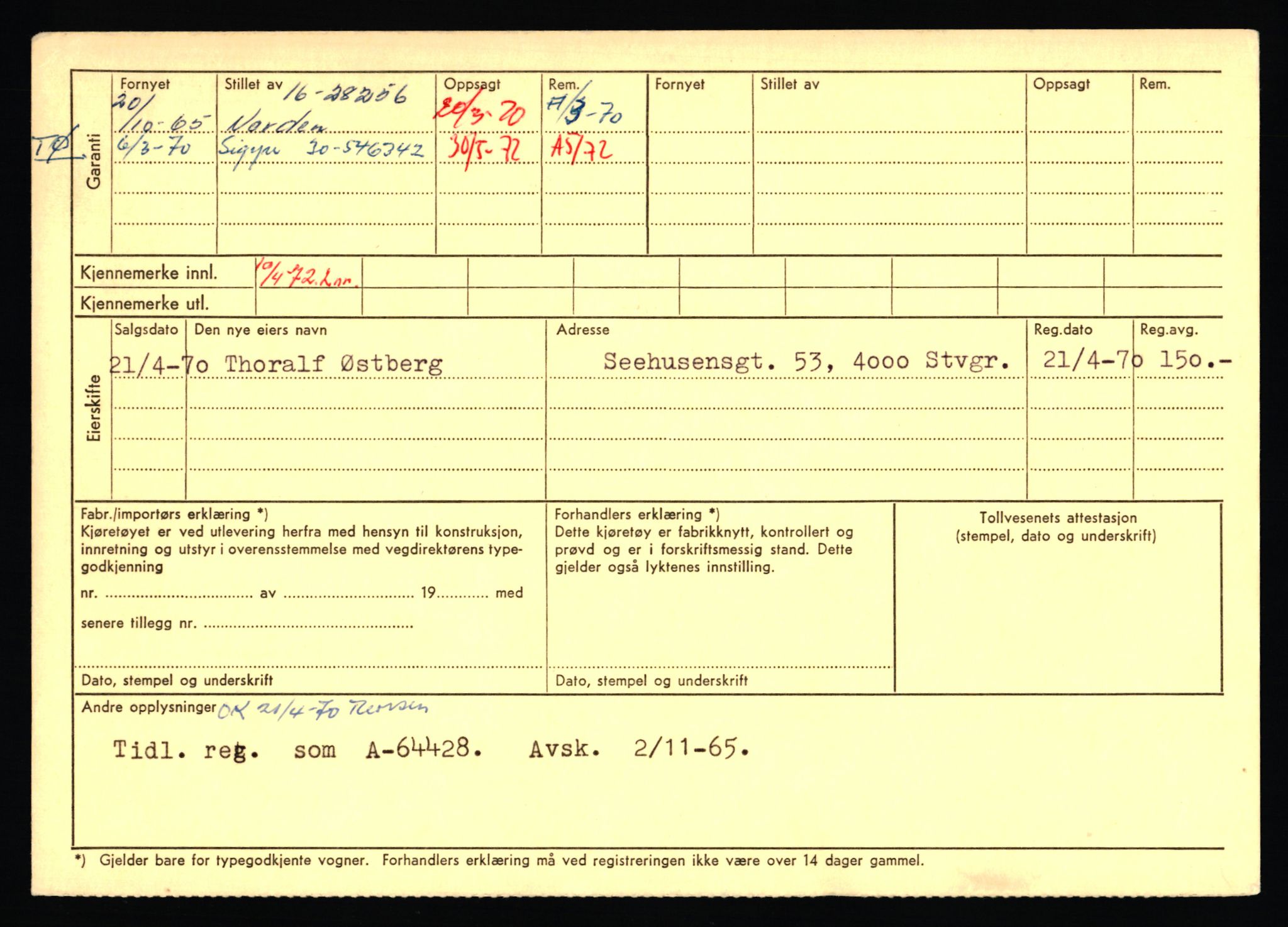Click the 'Adresse' column header
Screen dimensions: 1288x927
[582, 330]
